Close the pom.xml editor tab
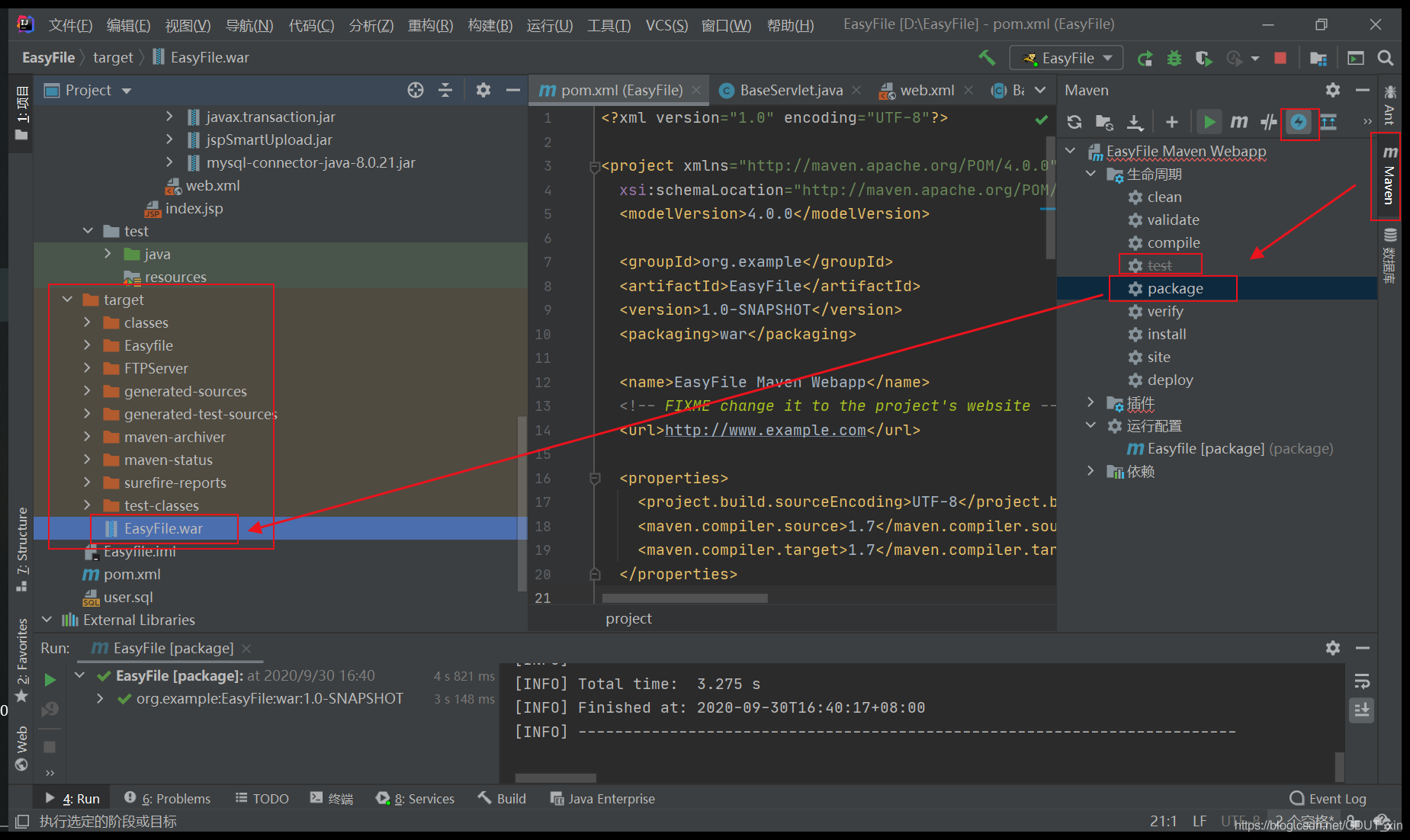This screenshot has height=840, width=1410. 696,90
